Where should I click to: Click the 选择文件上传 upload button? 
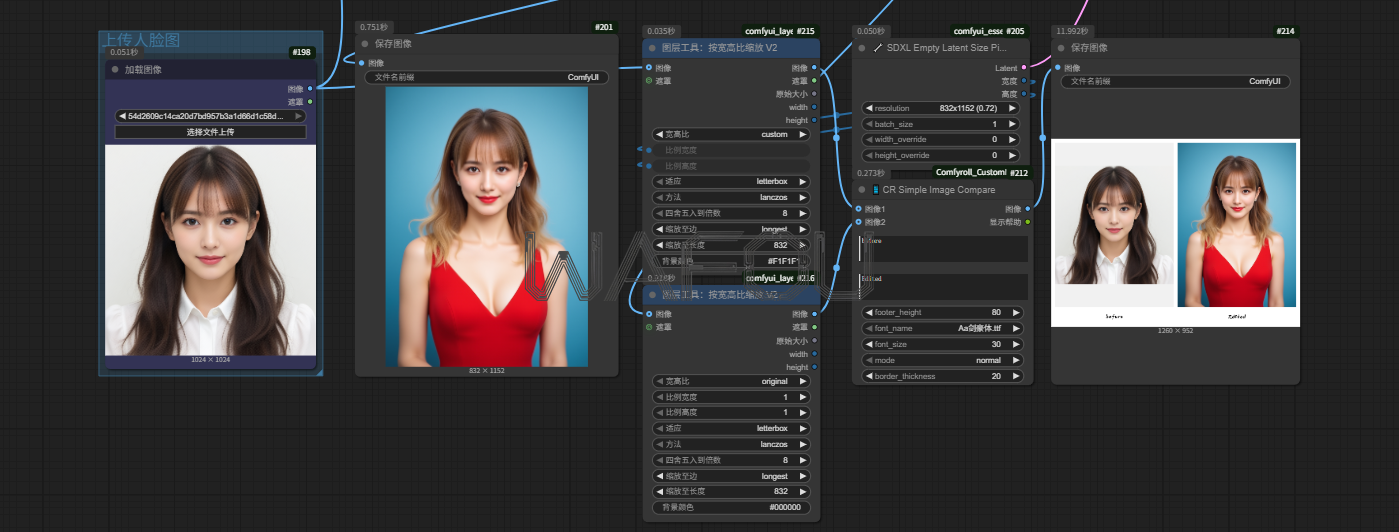click(210, 132)
